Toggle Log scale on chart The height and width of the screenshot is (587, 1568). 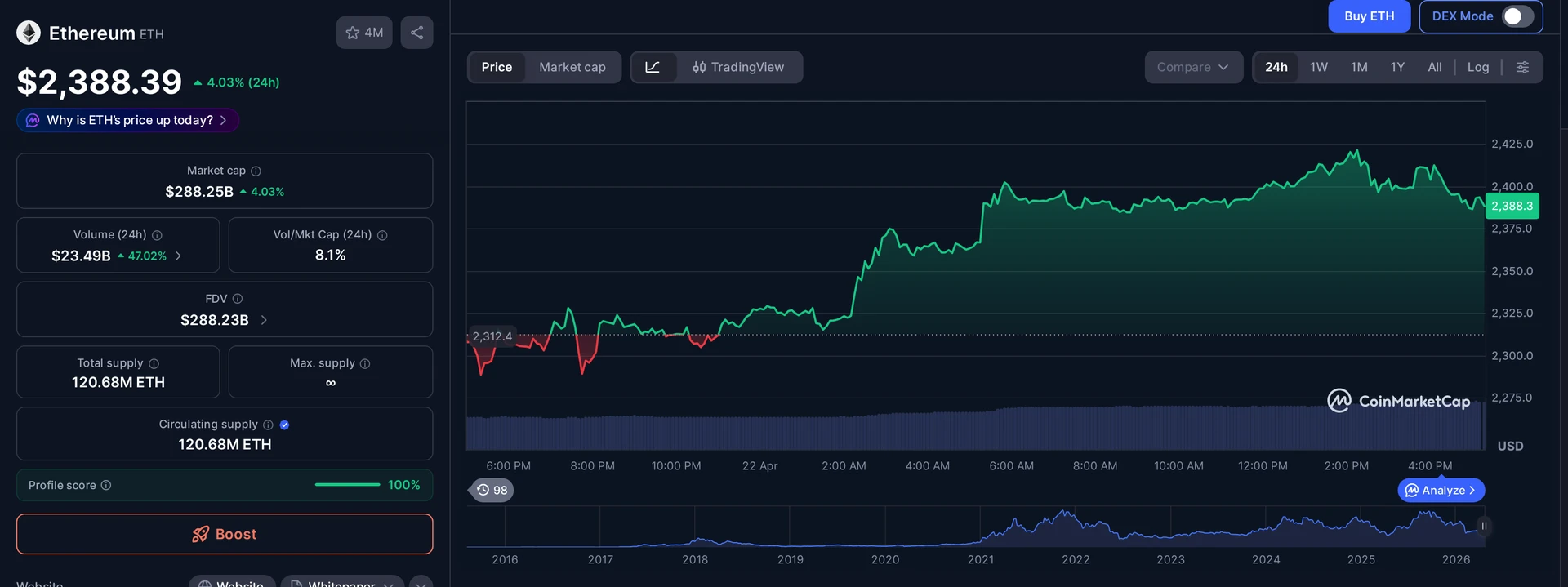click(1478, 67)
